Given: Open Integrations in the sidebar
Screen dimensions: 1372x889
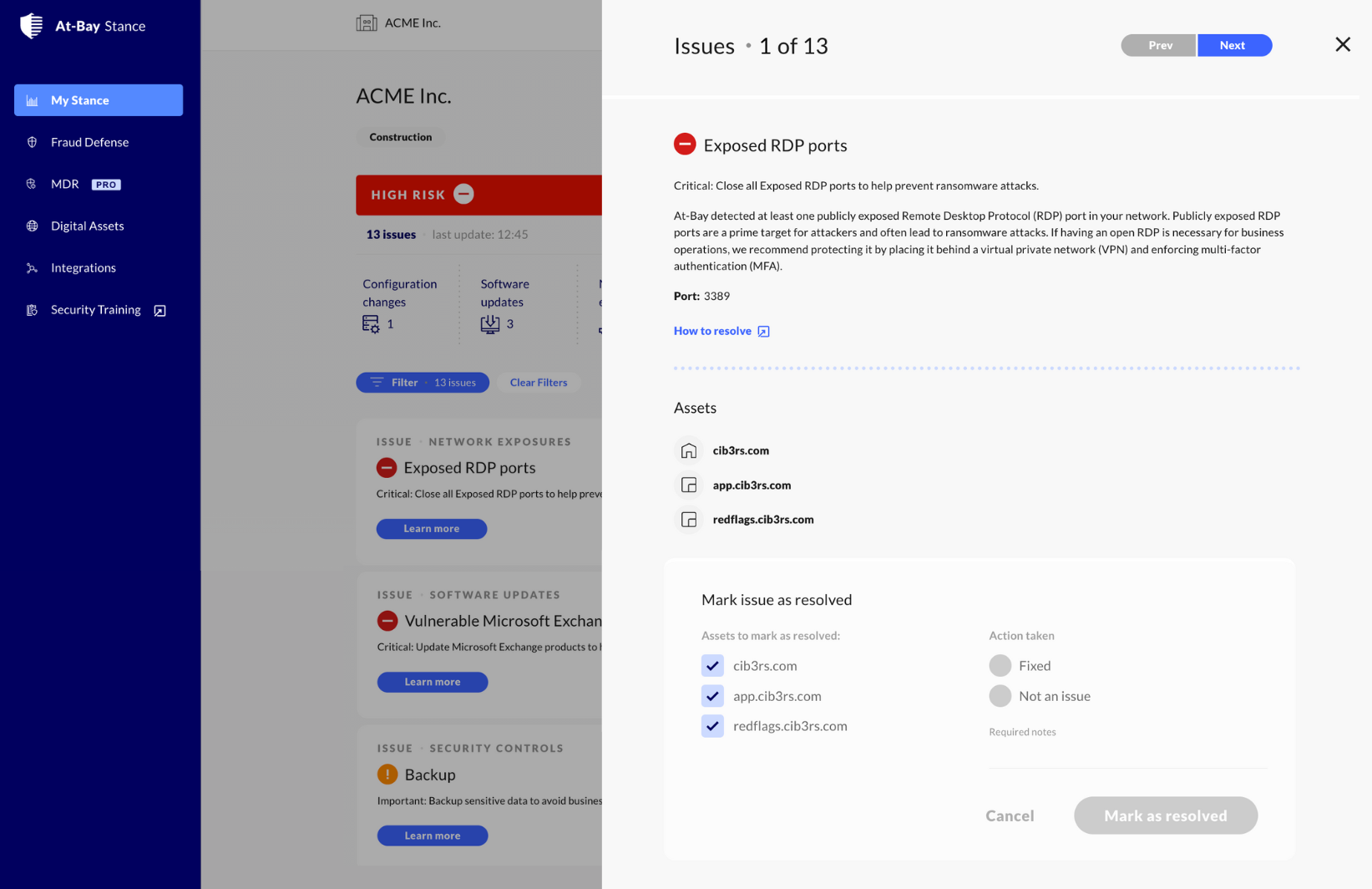Looking at the screenshot, I should coord(99,268).
